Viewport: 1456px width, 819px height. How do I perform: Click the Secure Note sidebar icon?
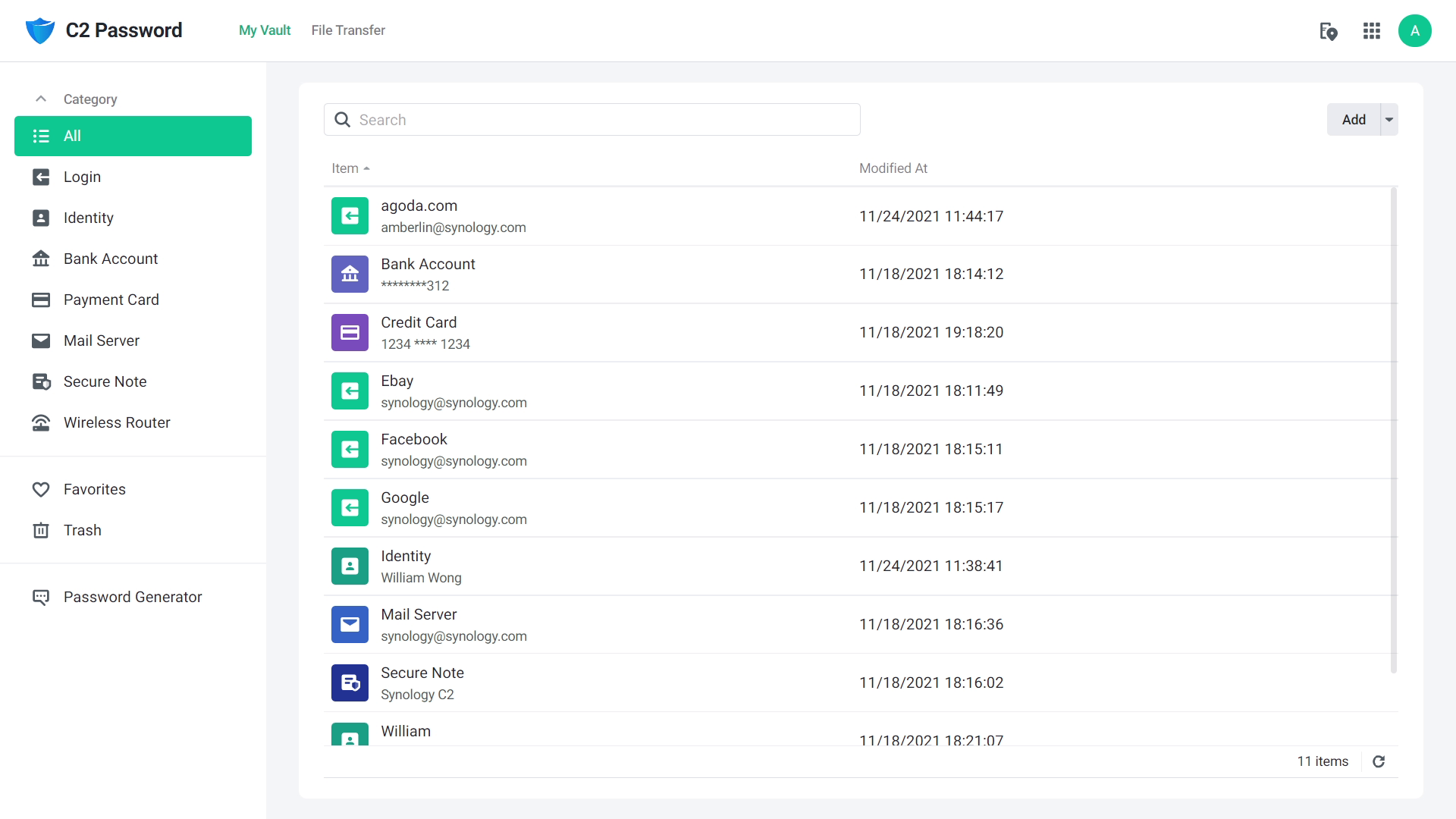tap(41, 381)
